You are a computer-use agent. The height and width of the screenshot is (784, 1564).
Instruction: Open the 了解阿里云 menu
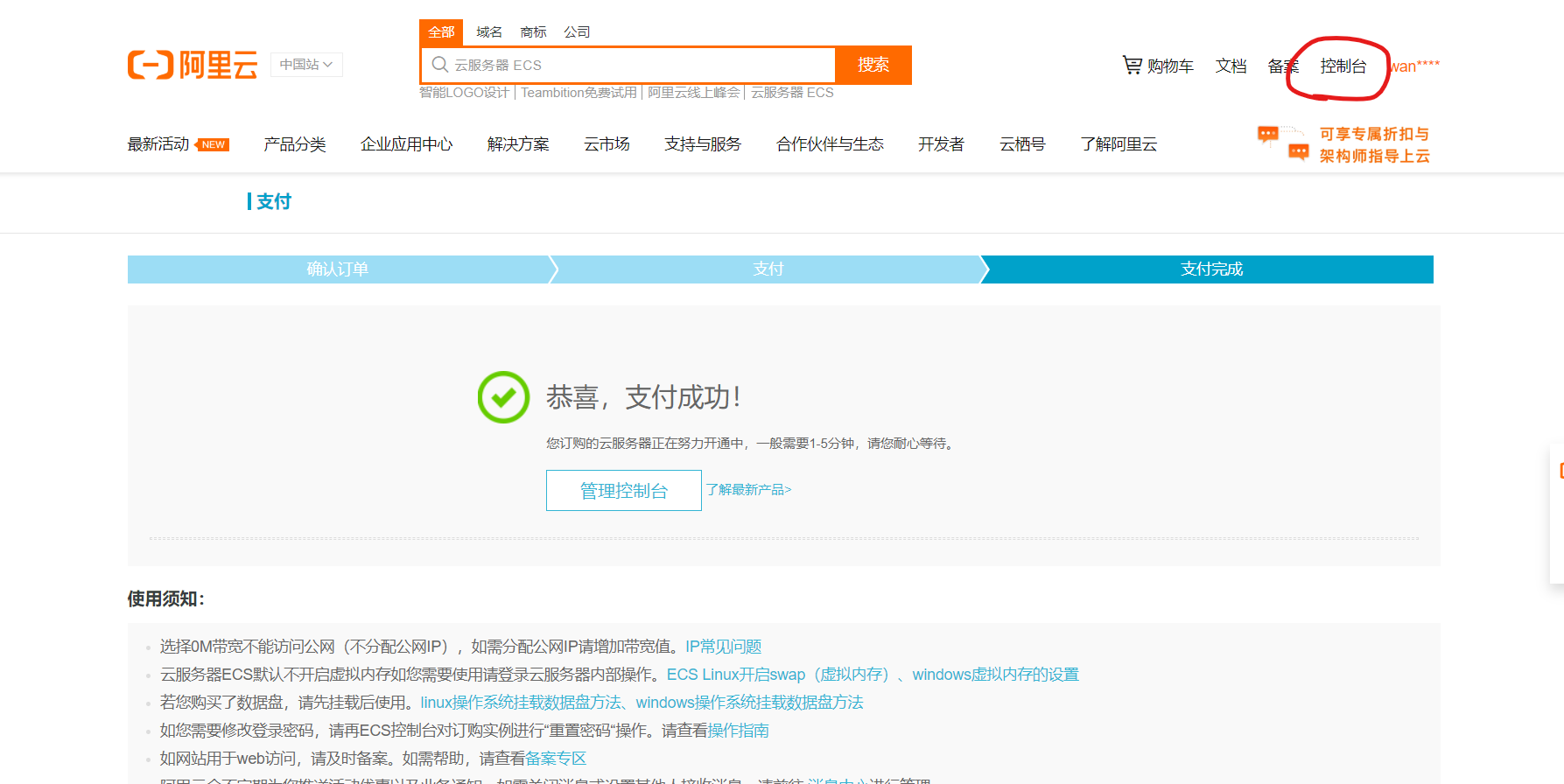[x=1119, y=144]
